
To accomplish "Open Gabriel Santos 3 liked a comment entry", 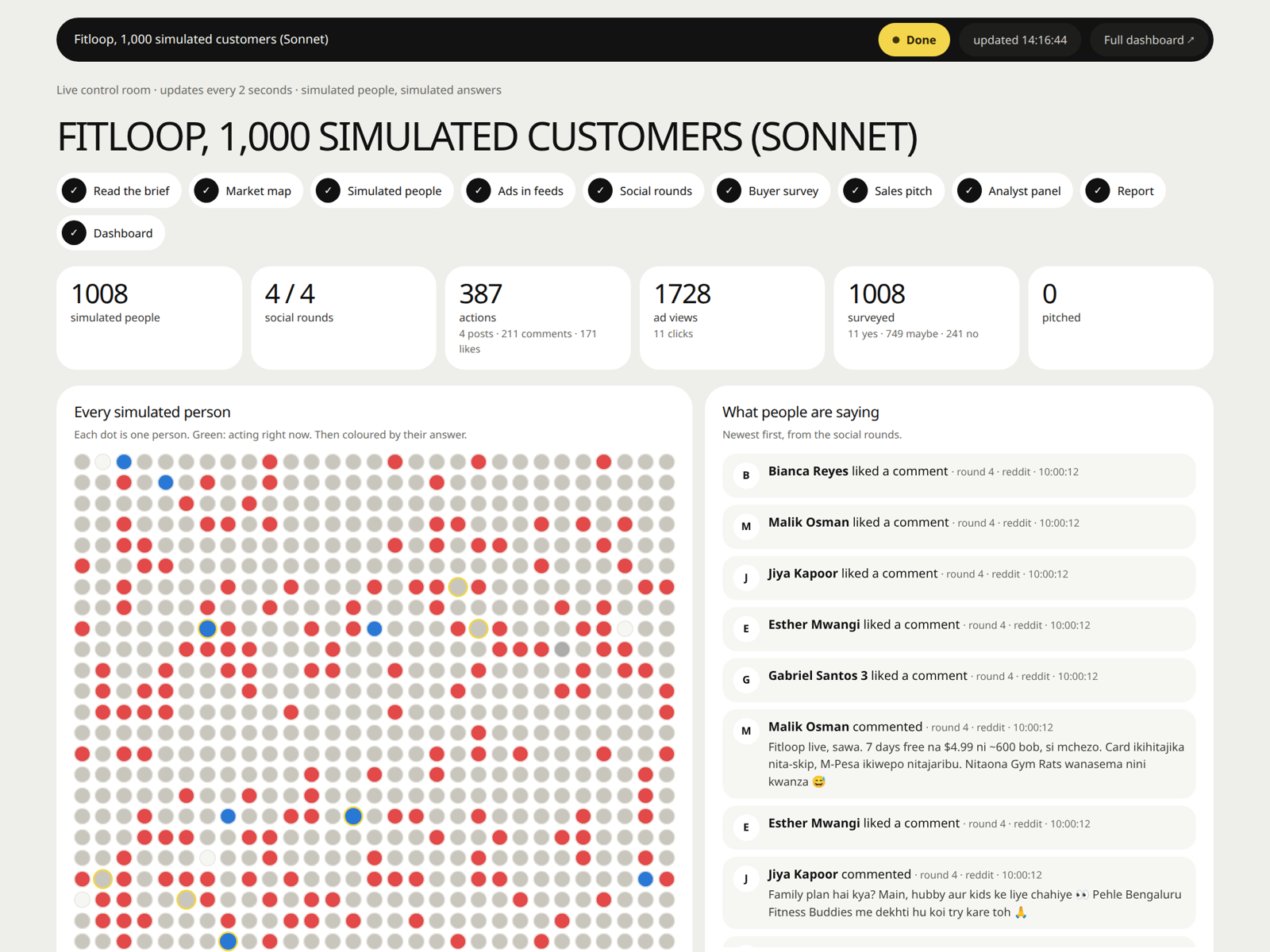I will click(959, 680).
